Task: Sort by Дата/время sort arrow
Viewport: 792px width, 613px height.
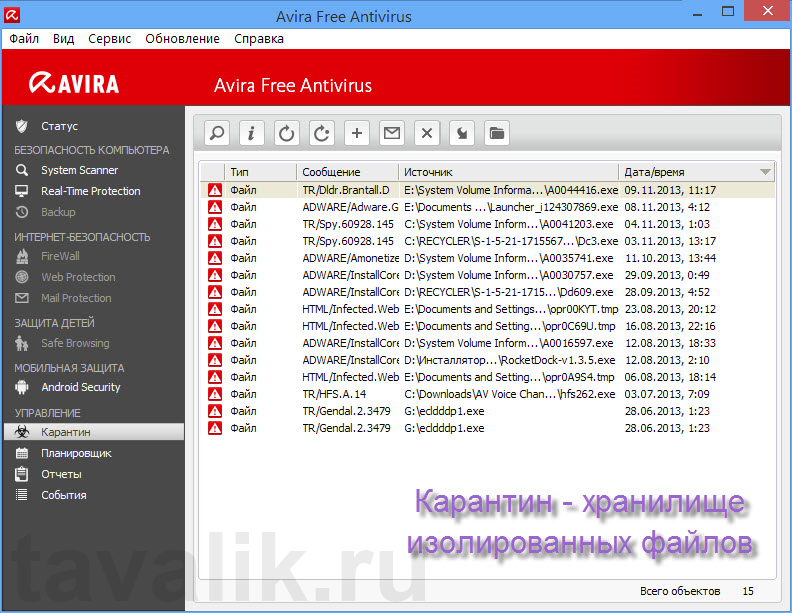Action: pyautogui.click(x=765, y=172)
